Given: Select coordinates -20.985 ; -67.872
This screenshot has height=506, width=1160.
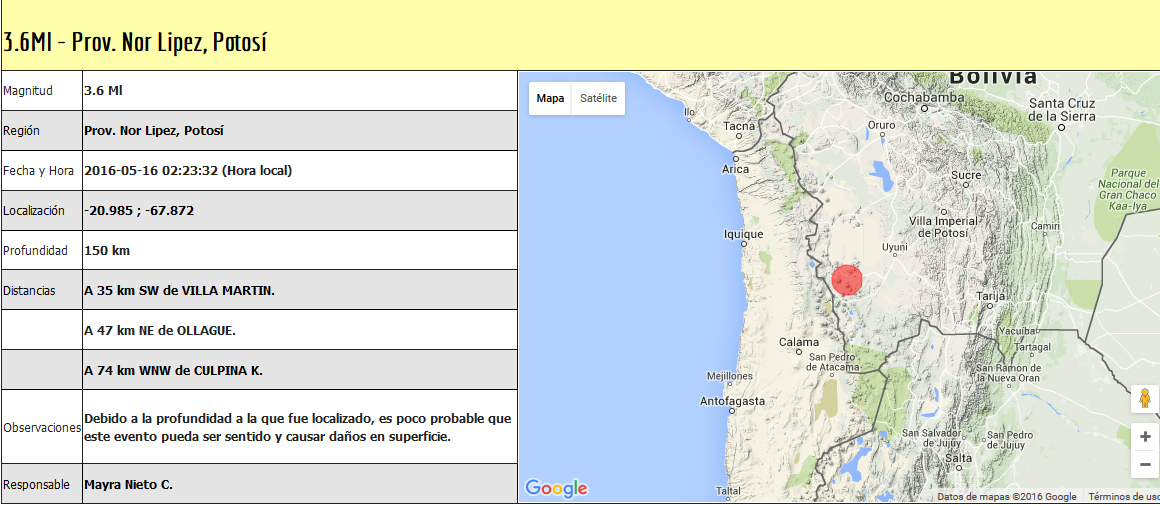Looking at the screenshot, I should (139, 211).
